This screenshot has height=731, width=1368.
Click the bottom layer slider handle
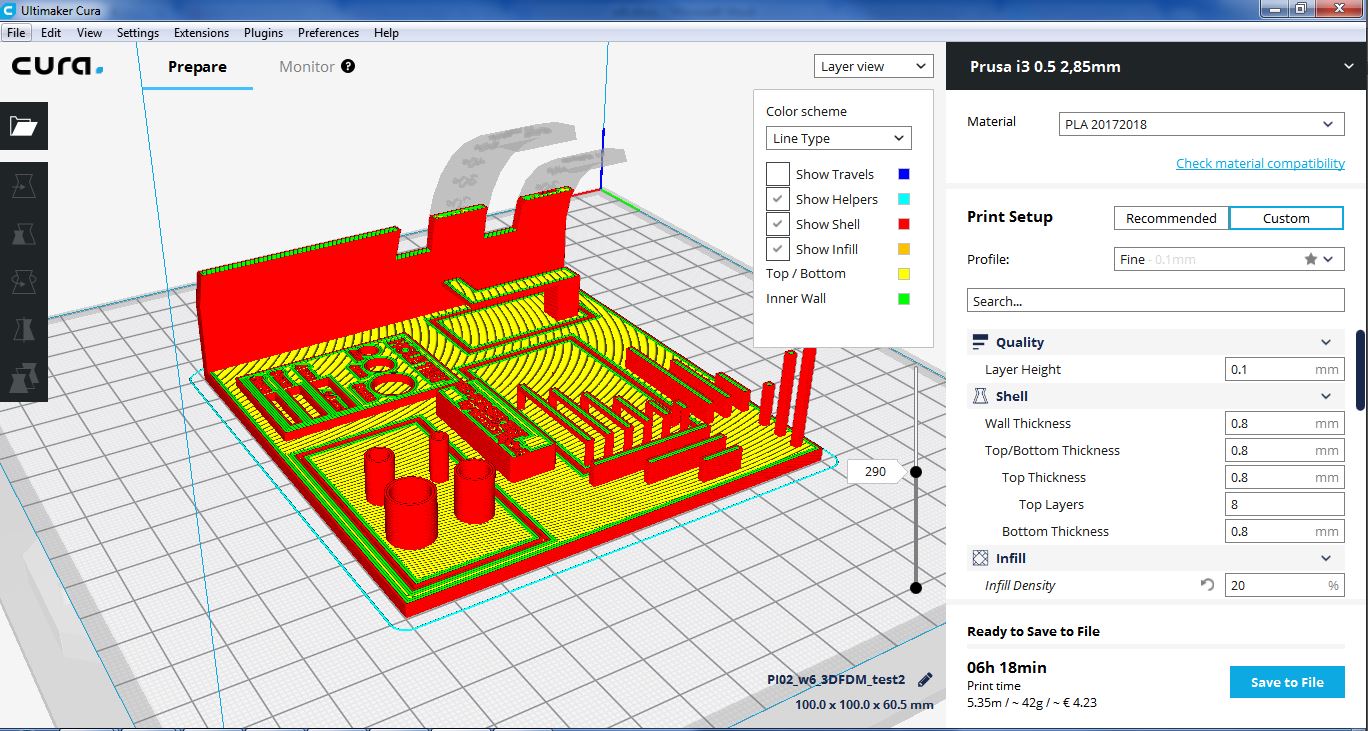[x=915, y=588]
